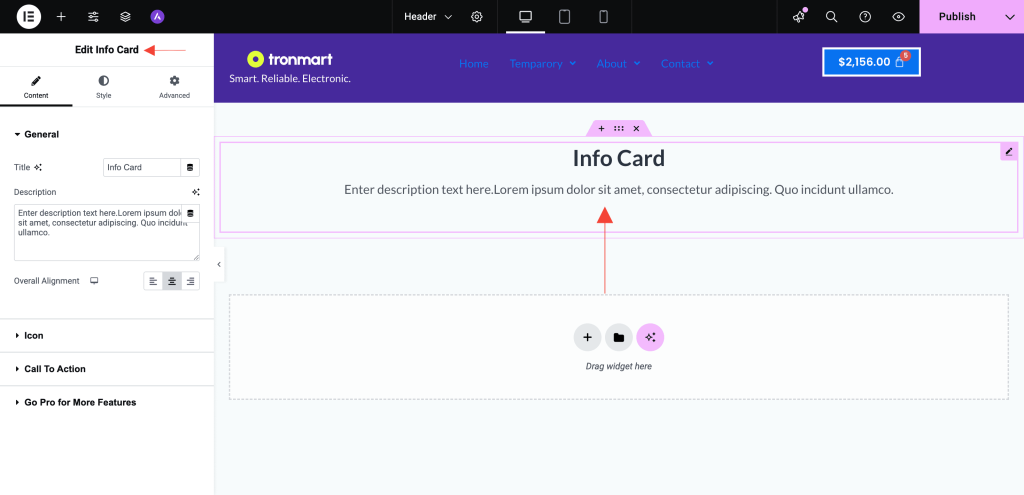Screen dimensions: 1024x495
Task: Switch to mobile responsive view
Action: coord(603,17)
